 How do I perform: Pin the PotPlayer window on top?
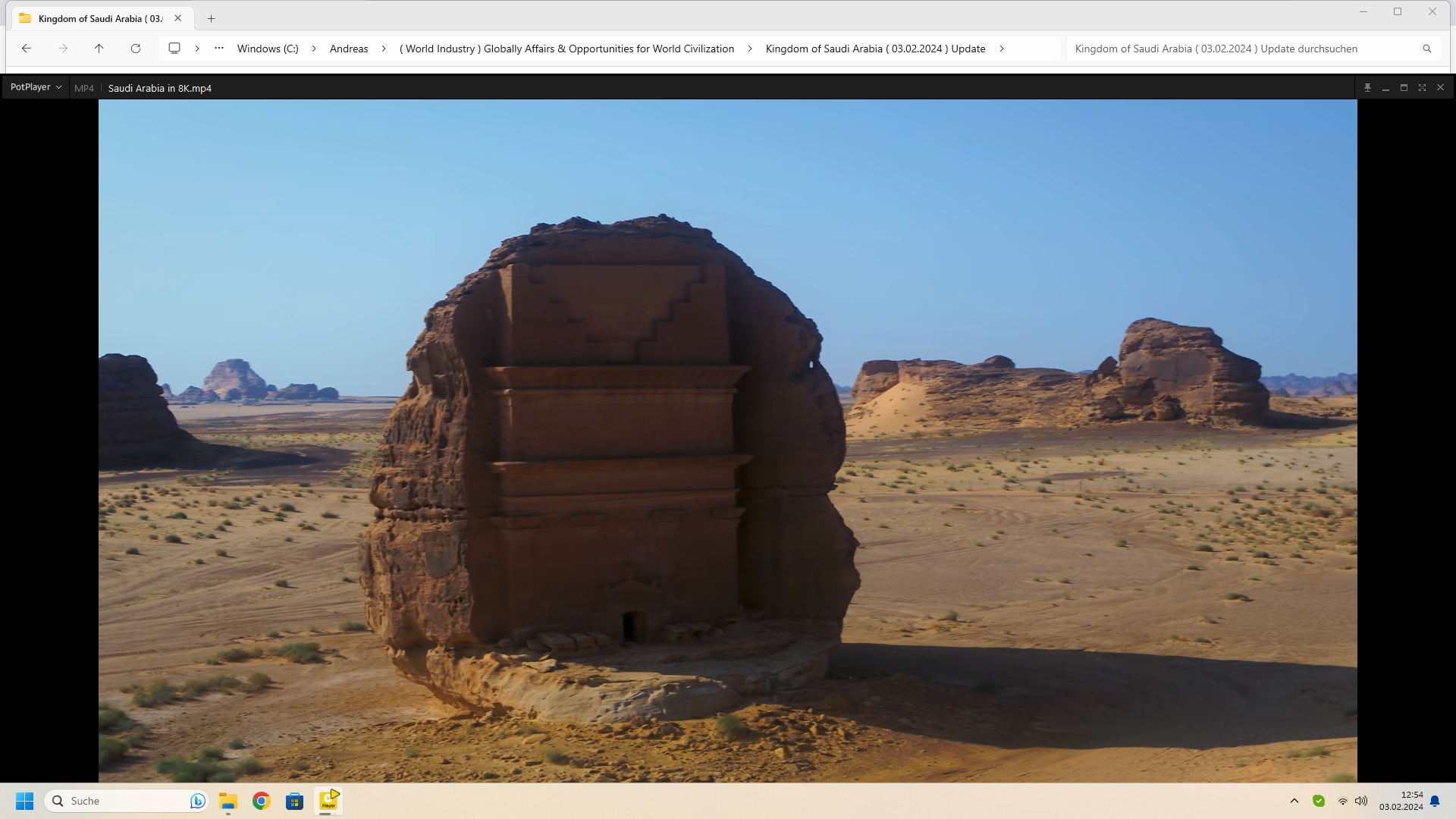pos(1367,88)
